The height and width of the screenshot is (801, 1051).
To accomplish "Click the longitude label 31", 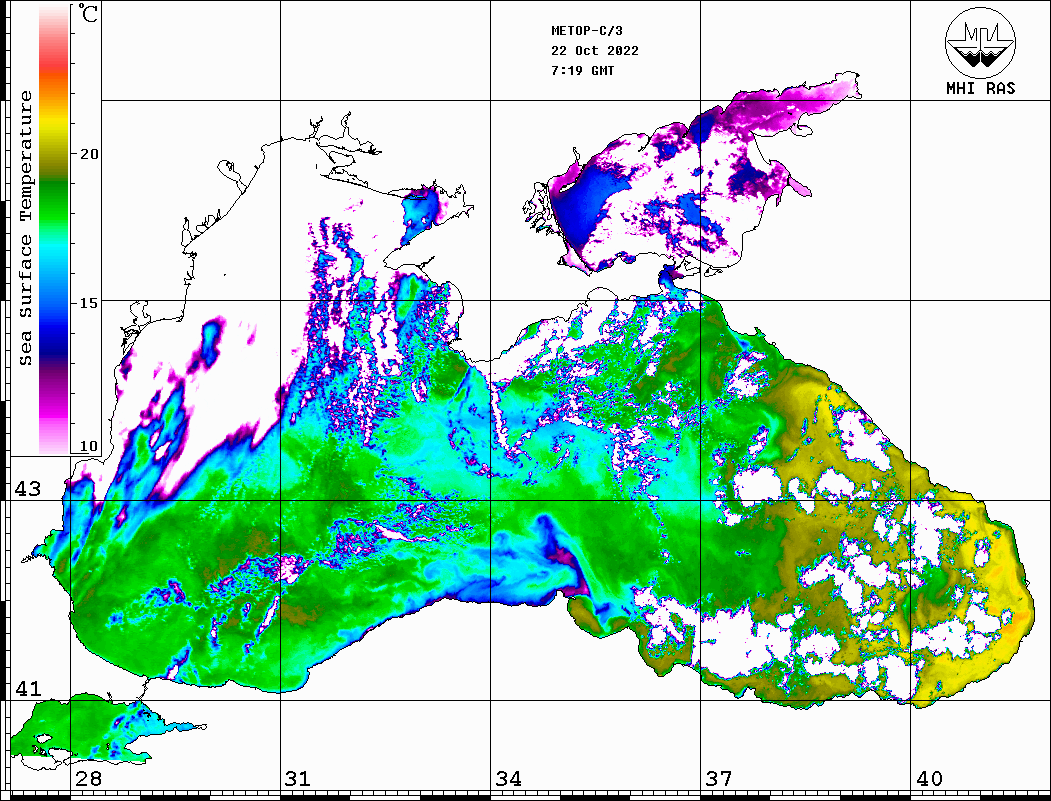I will pyautogui.click(x=298, y=778).
